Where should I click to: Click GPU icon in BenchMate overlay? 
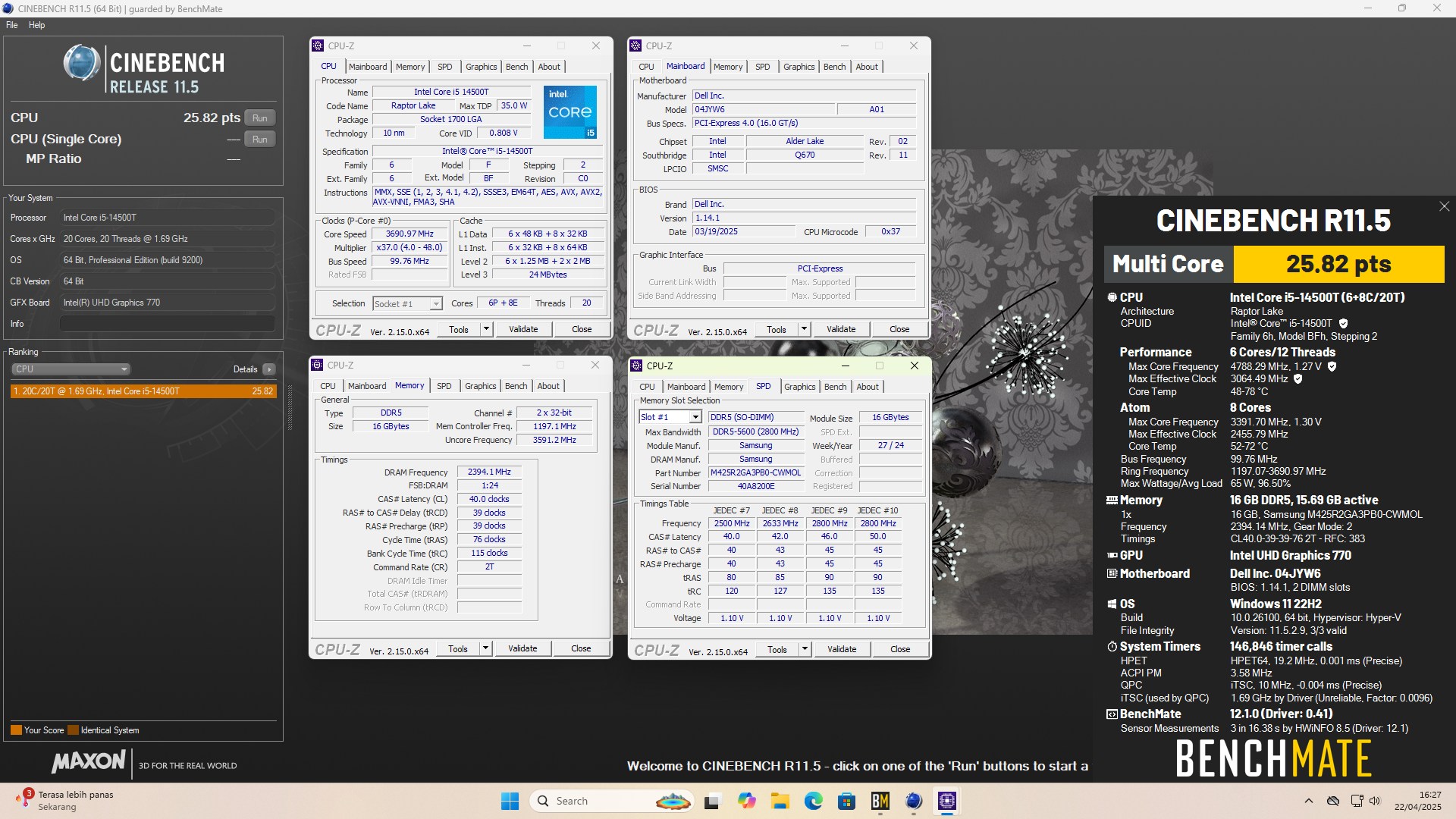[1112, 555]
